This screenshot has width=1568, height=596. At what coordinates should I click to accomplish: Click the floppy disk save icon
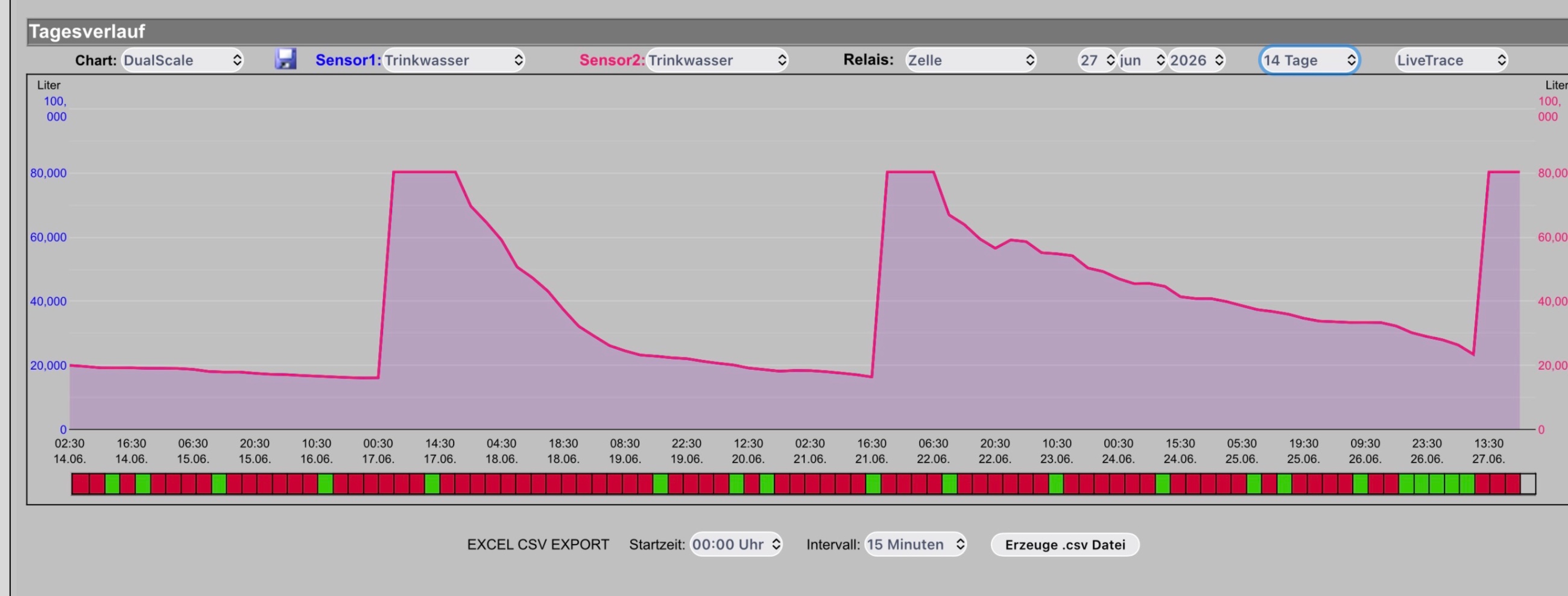point(285,59)
